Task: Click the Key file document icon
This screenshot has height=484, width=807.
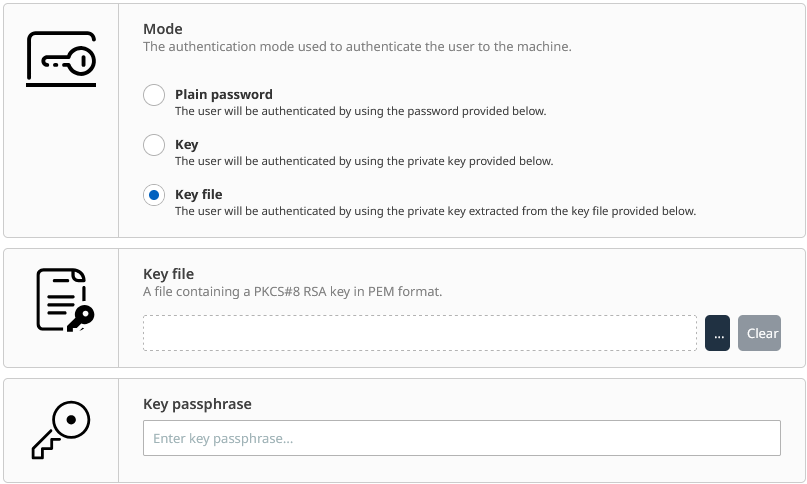Action: [64, 299]
